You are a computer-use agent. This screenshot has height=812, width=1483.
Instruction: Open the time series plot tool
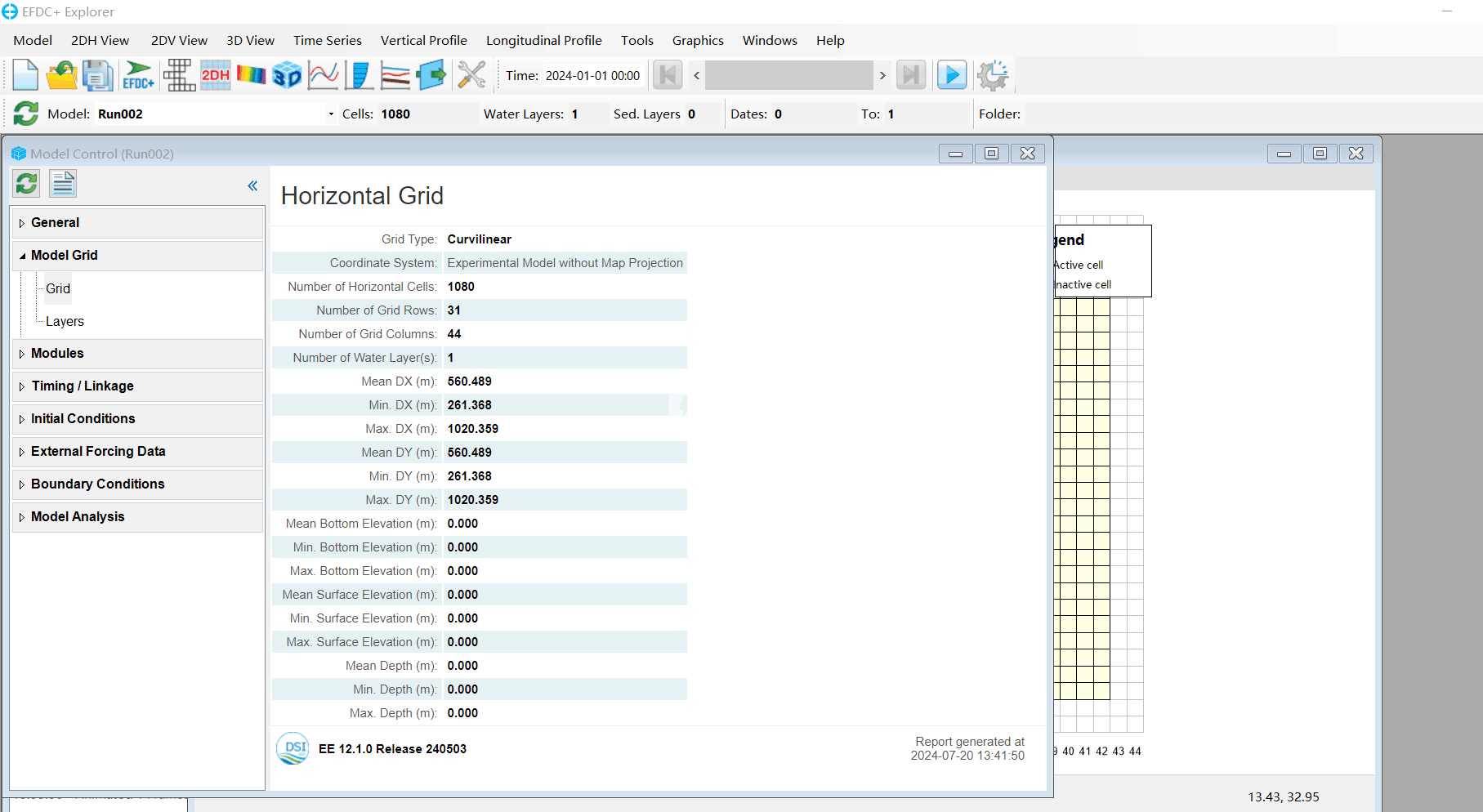tap(324, 75)
